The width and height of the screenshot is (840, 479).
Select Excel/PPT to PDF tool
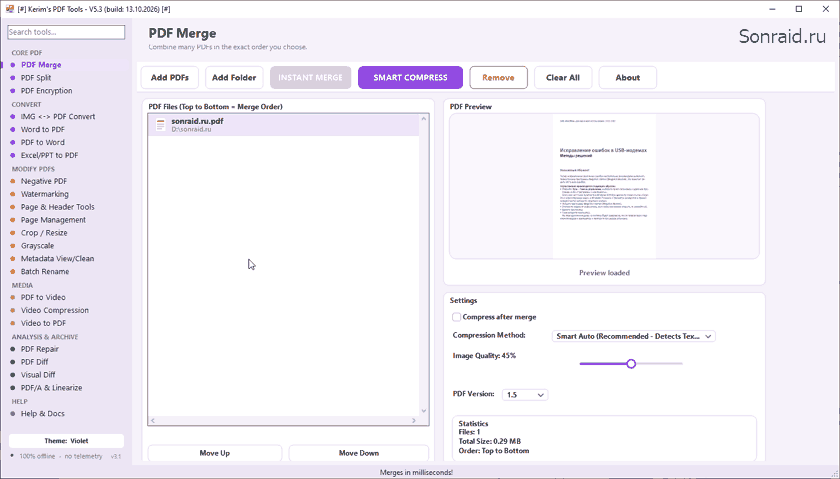pos(49,155)
